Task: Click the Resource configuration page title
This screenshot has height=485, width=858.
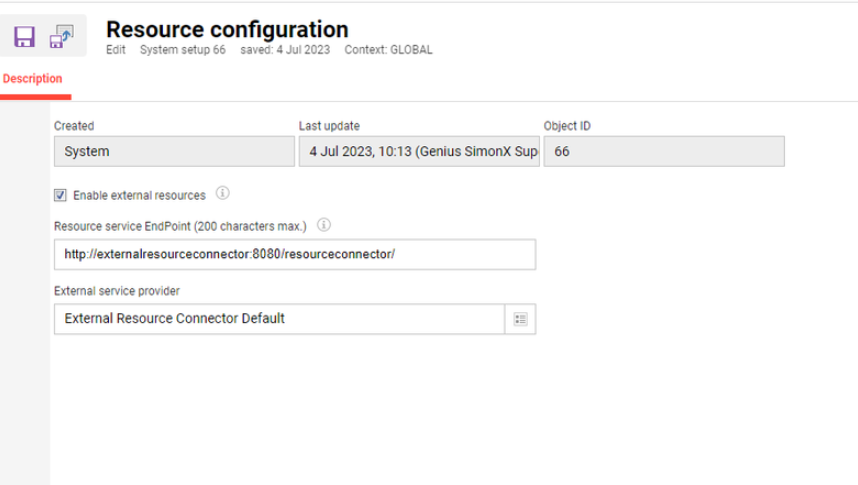Action: coord(227,29)
